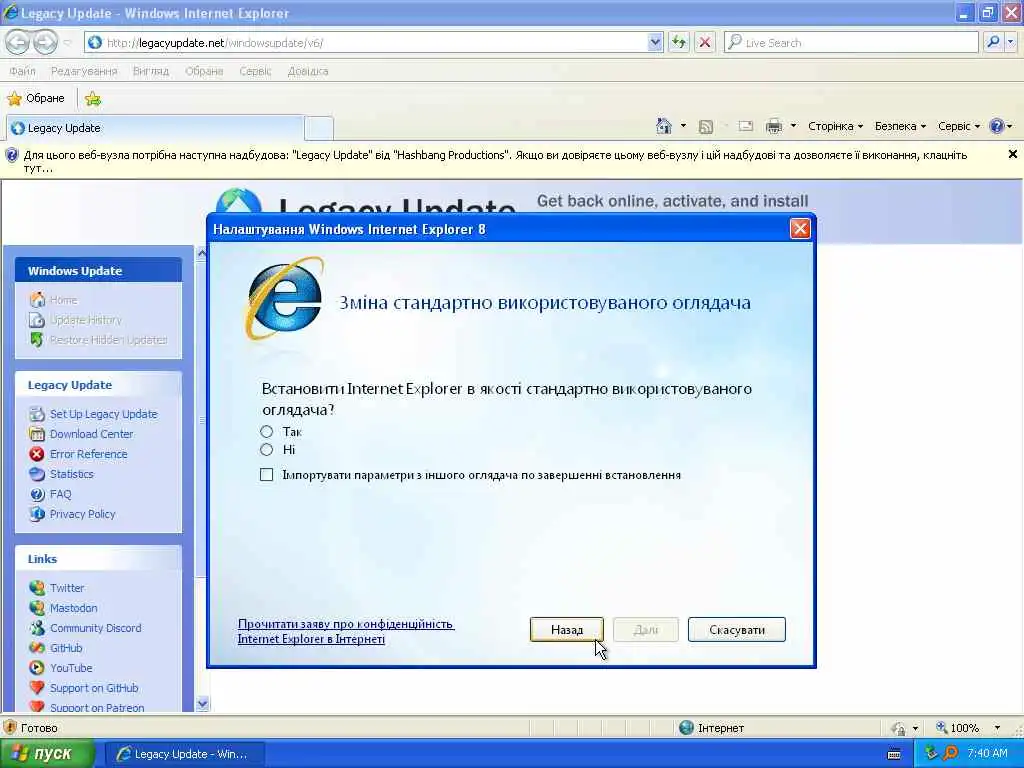The image size is (1024, 768).
Task: Click the add-on information bar message
Action: coord(495,161)
